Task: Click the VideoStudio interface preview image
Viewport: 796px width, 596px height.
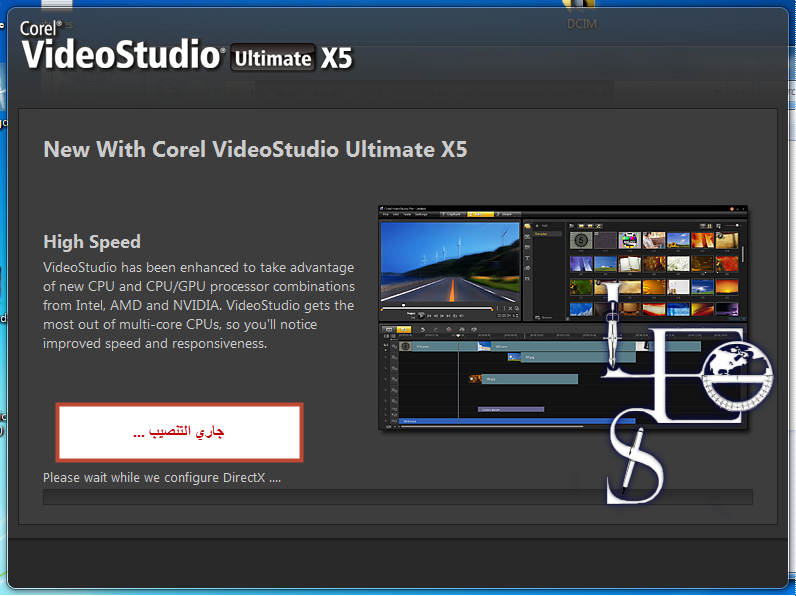Action: [563, 317]
